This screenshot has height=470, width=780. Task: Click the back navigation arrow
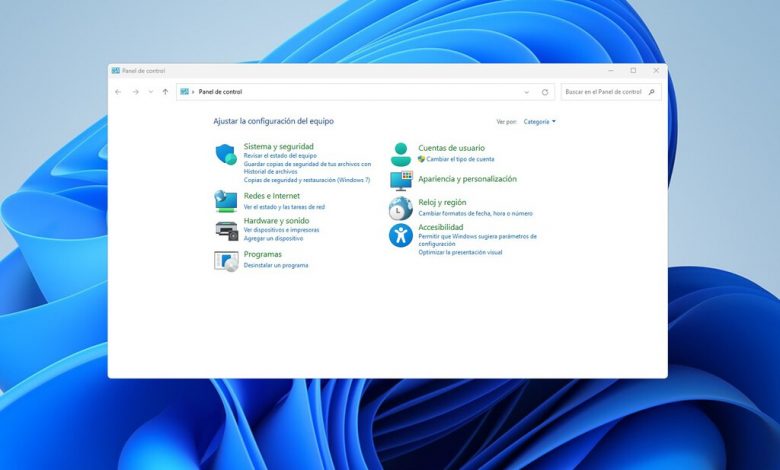118,92
